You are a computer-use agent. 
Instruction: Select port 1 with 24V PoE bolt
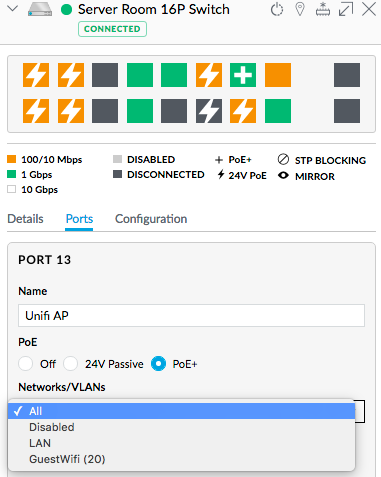36,75
